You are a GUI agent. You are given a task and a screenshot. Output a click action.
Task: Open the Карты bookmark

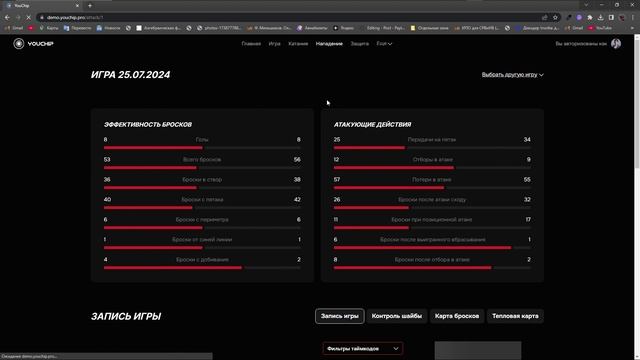click(49, 28)
